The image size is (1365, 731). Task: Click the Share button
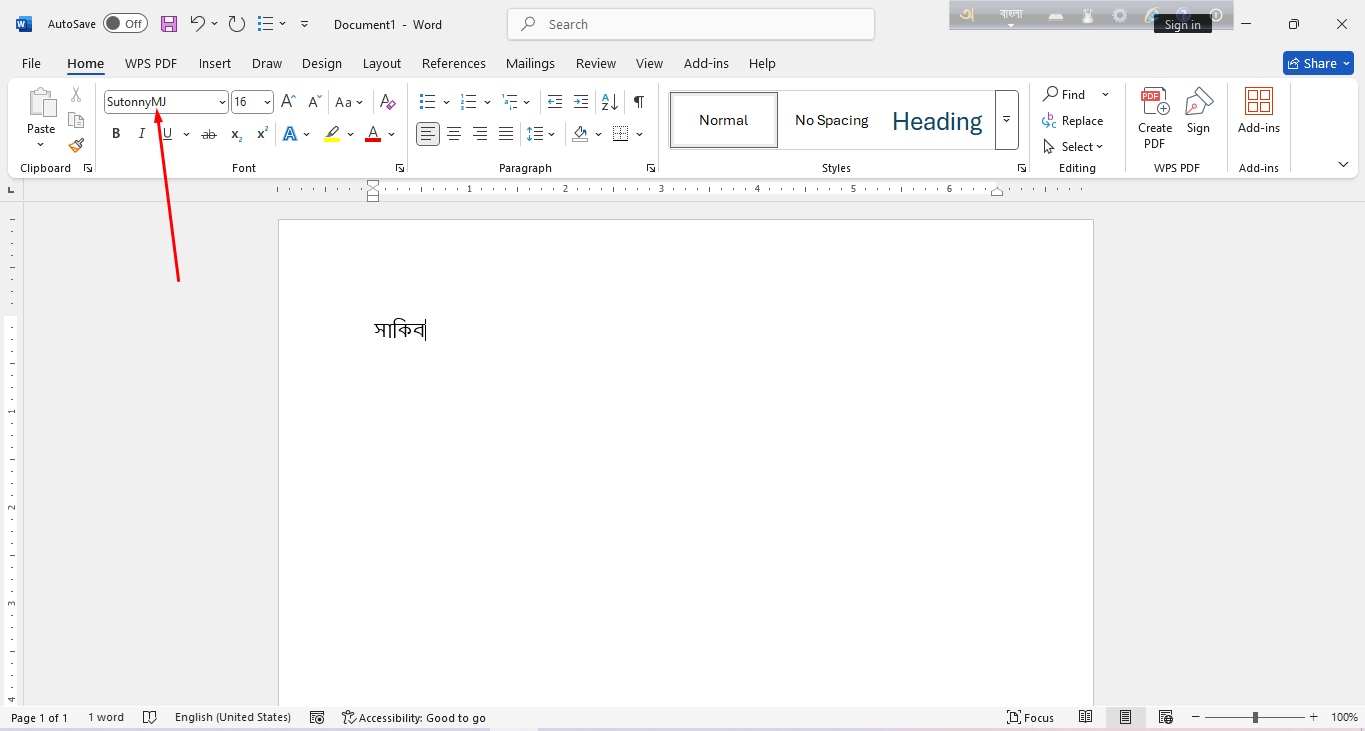1318,63
